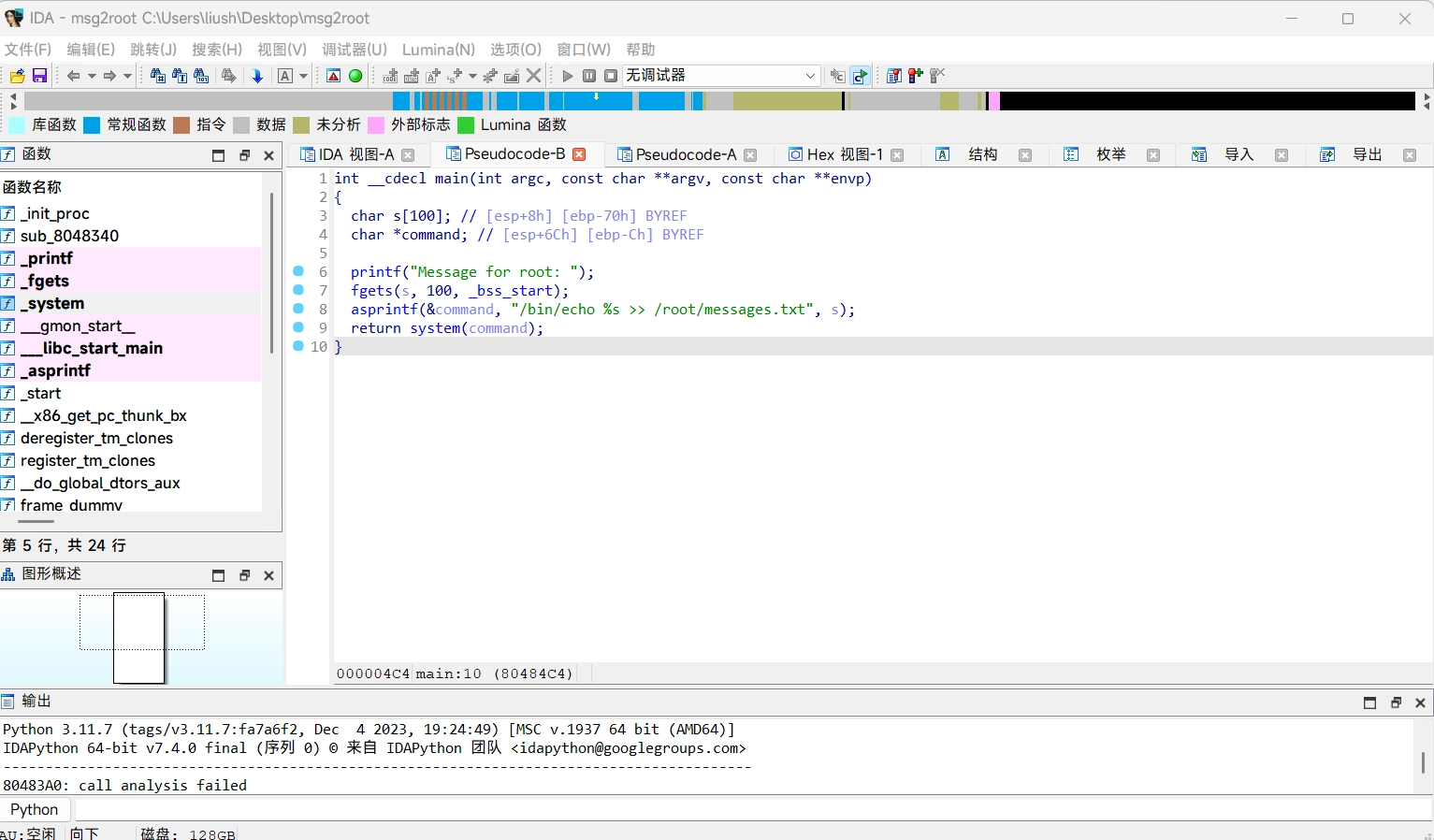Click the Python command input field
The width and height of the screenshot is (1434, 840).
[x=753, y=809]
